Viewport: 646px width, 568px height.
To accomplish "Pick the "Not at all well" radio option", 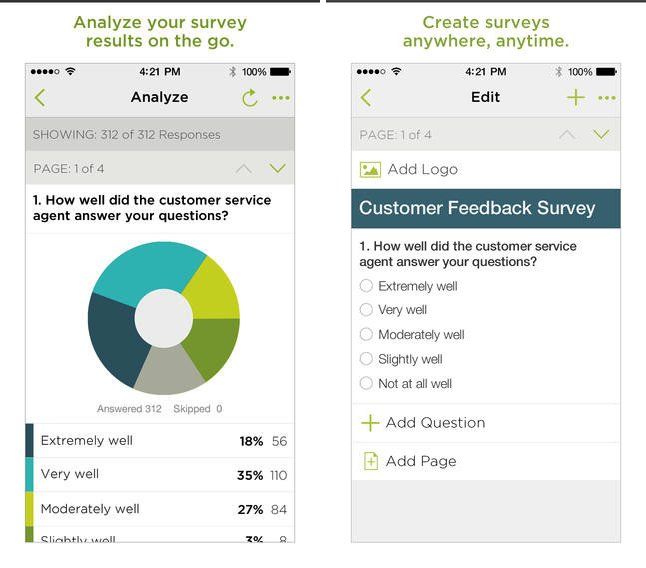I will [x=366, y=383].
